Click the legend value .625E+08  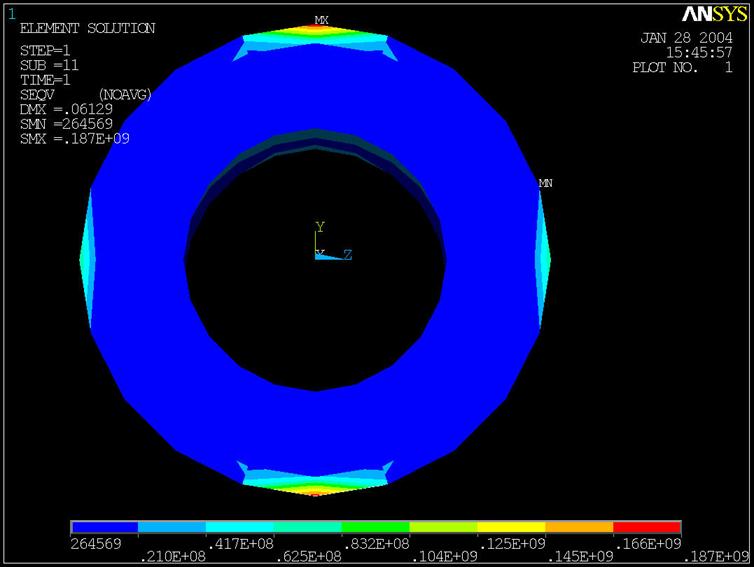pos(308,557)
